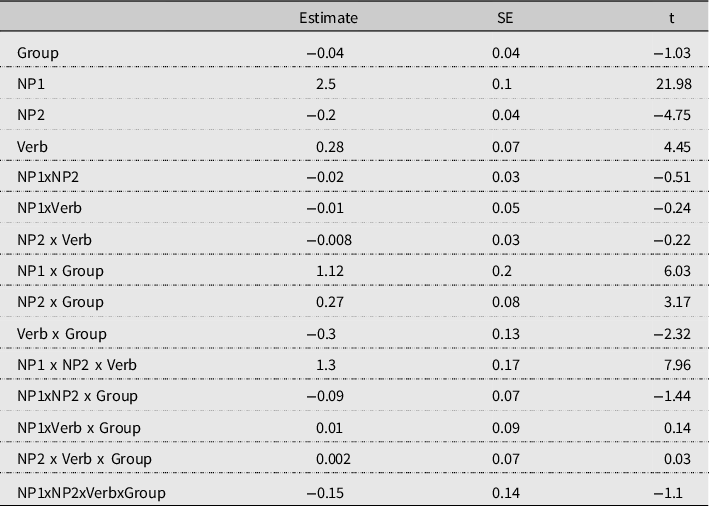This screenshot has height=506, width=709.
Task: Select the SE value 0.13
Action: (506, 333)
